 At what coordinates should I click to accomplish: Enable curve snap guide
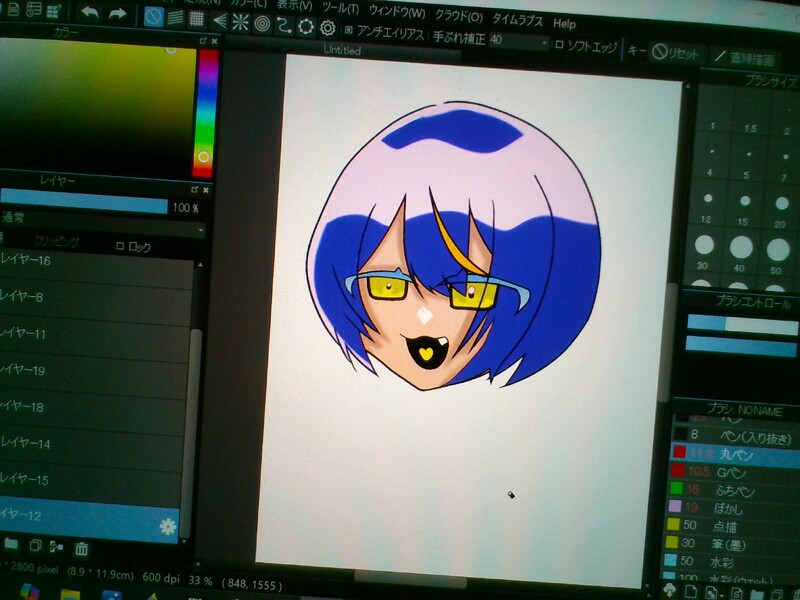(x=283, y=25)
